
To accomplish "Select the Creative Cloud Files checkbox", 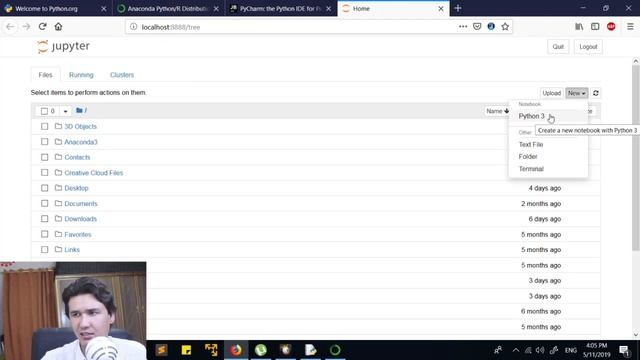I will click(44, 173).
